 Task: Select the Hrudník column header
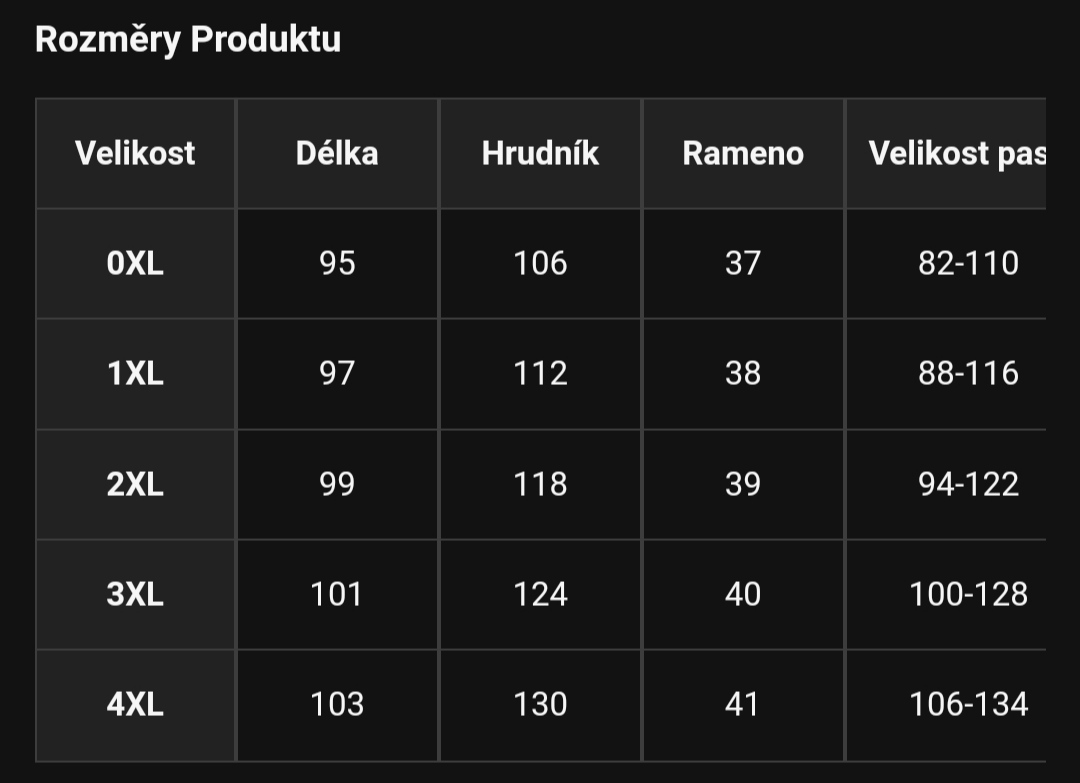[540, 154]
